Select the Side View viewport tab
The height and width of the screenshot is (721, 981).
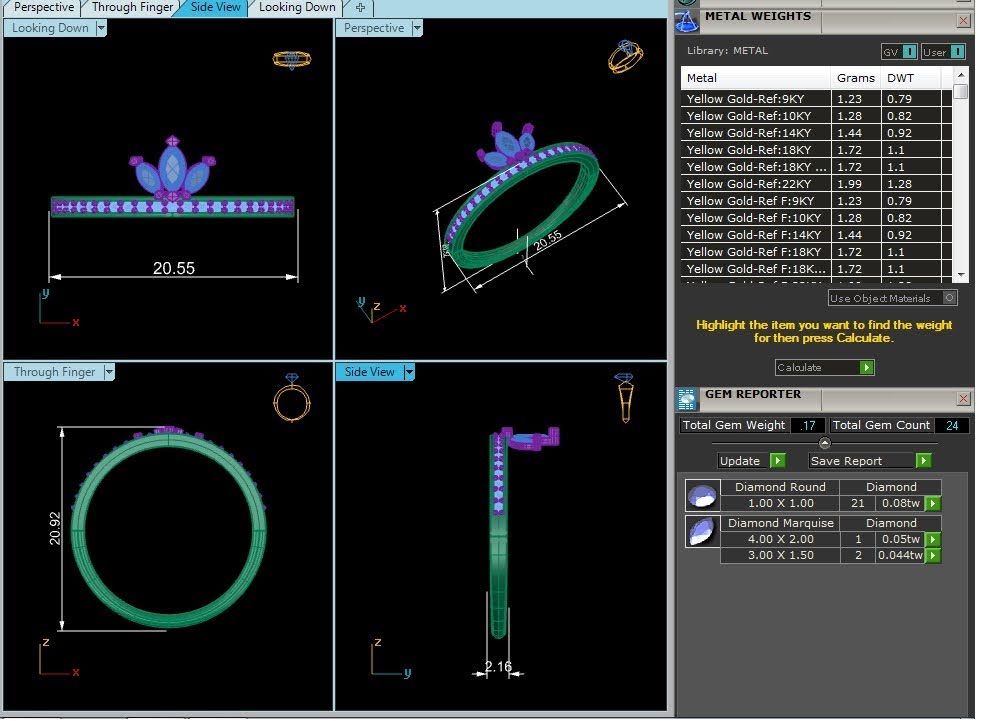point(215,8)
